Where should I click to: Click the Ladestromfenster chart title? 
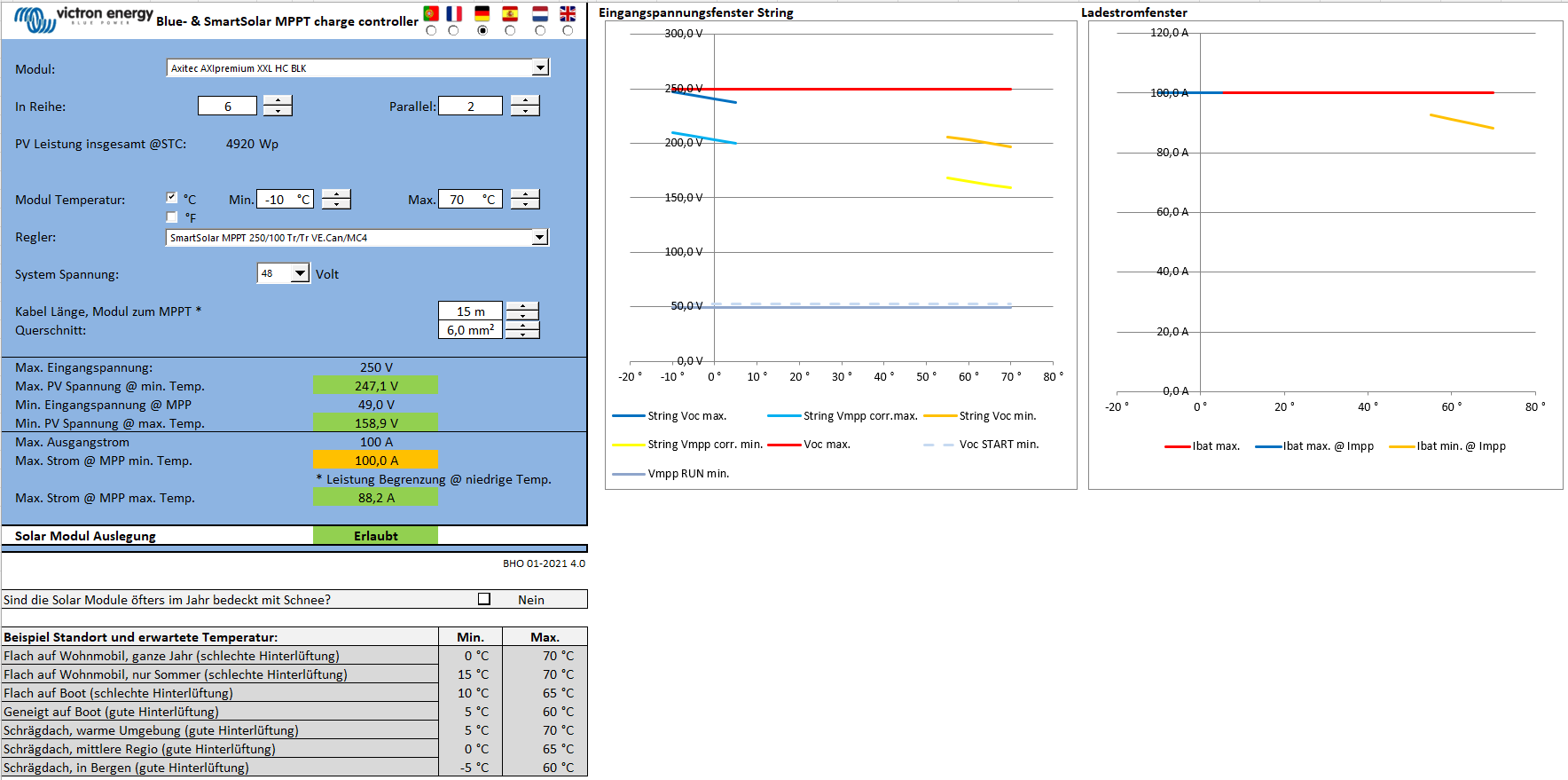click(1134, 12)
